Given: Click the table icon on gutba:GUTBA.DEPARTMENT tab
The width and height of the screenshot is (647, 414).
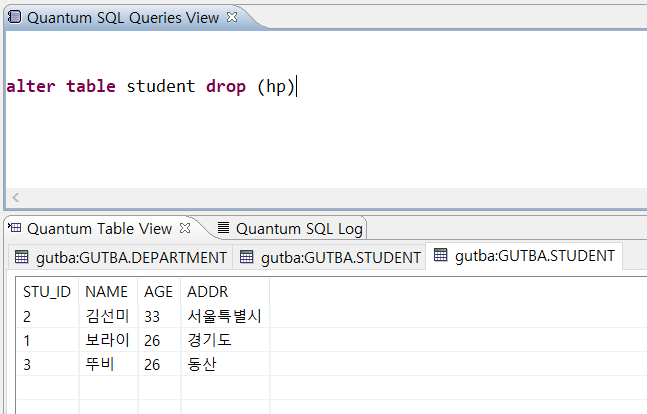Looking at the screenshot, I should pyautogui.click(x=21, y=257).
